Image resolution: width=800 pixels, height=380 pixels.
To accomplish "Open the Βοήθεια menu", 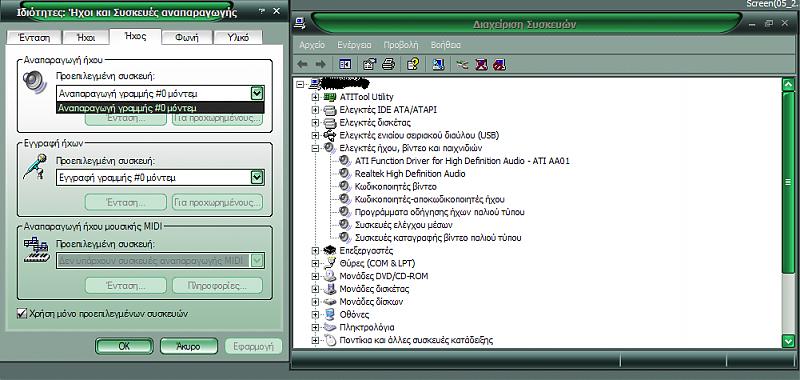I will [x=446, y=45].
